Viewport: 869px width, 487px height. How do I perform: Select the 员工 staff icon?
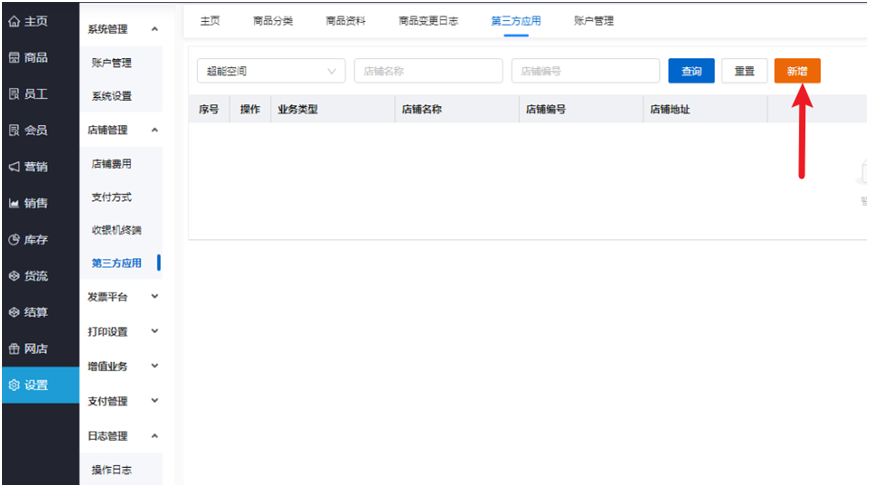point(14,94)
